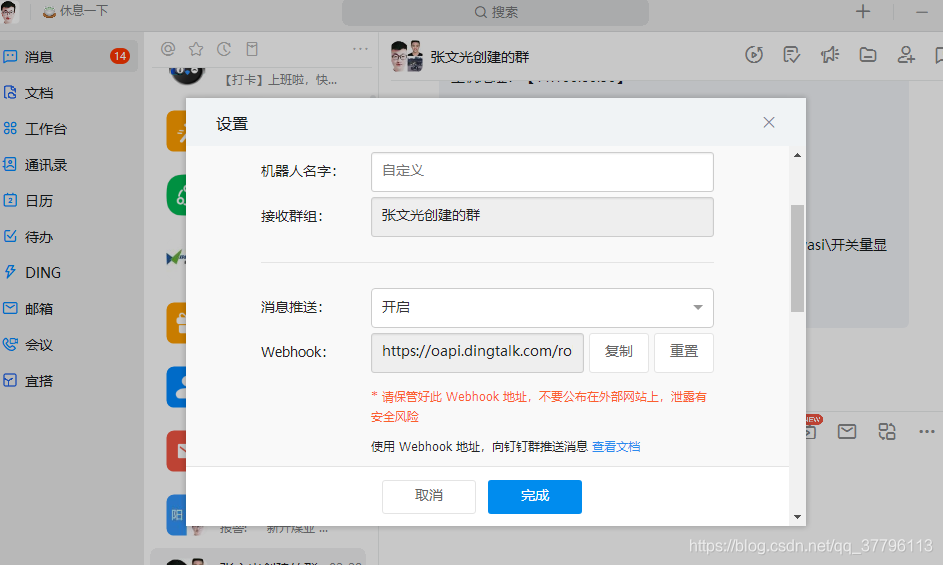Click the 机器人名字 input field
This screenshot has width=943, height=565.
542,172
